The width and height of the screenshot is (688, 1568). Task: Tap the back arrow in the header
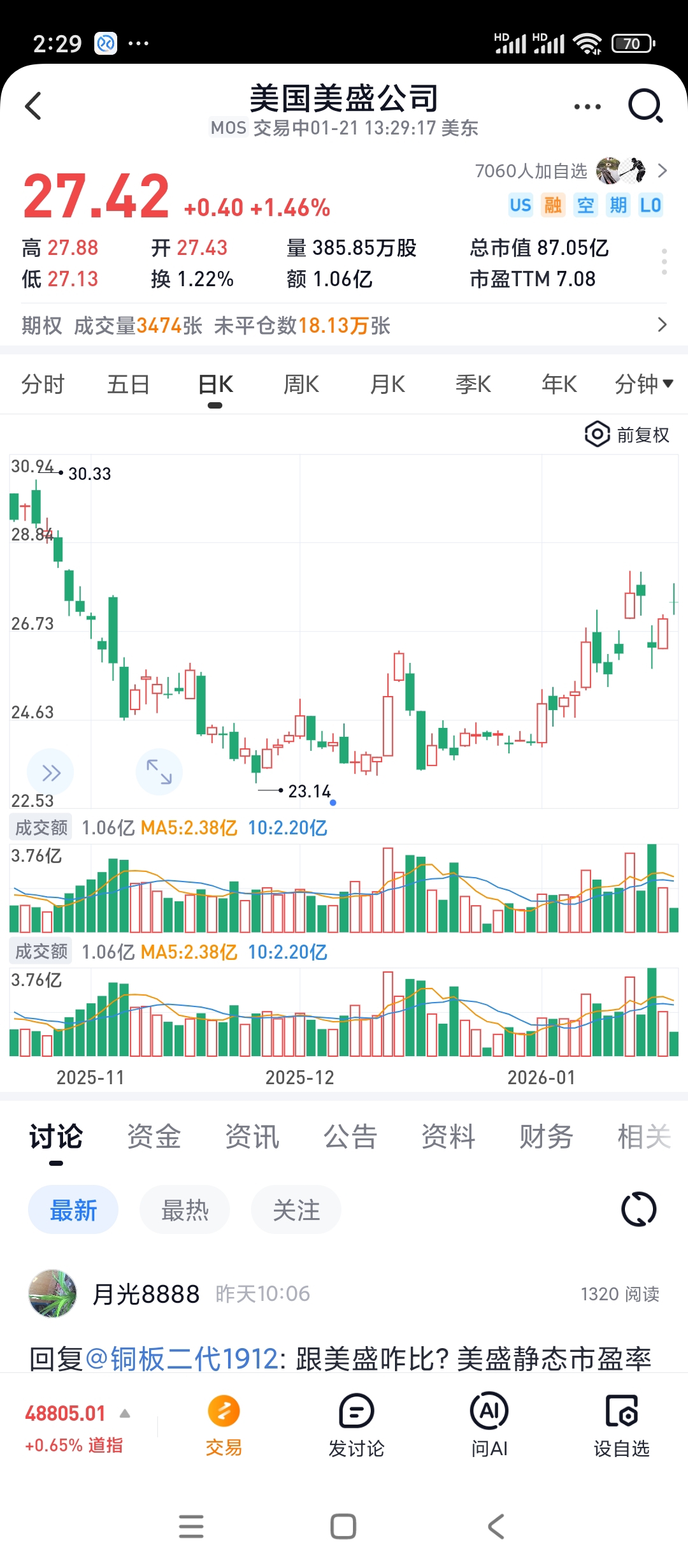(33, 106)
